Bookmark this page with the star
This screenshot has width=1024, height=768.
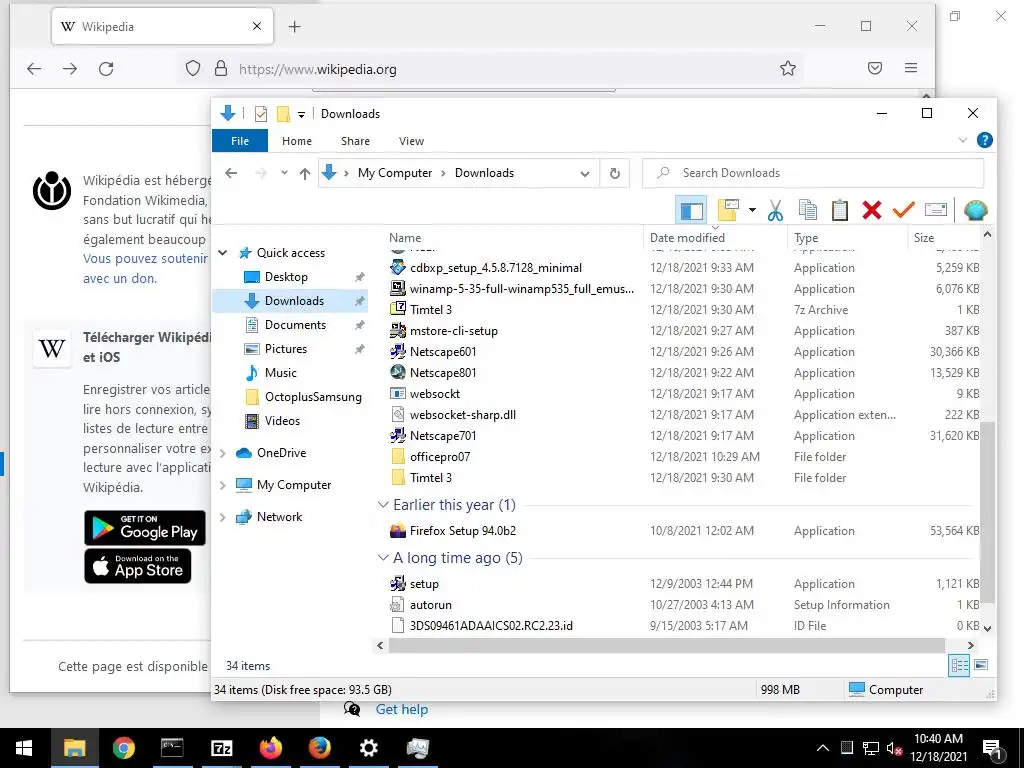[x=788, y=68]
